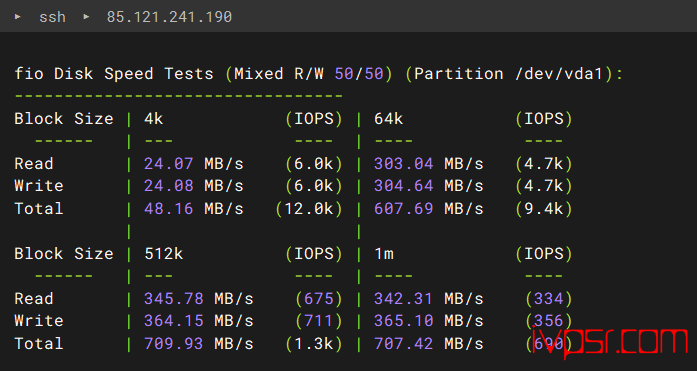Viewport: 697px width, 371px height.
Task: Select 64k total value 607.69 MB/s
Action: click(x=429, y=208)
